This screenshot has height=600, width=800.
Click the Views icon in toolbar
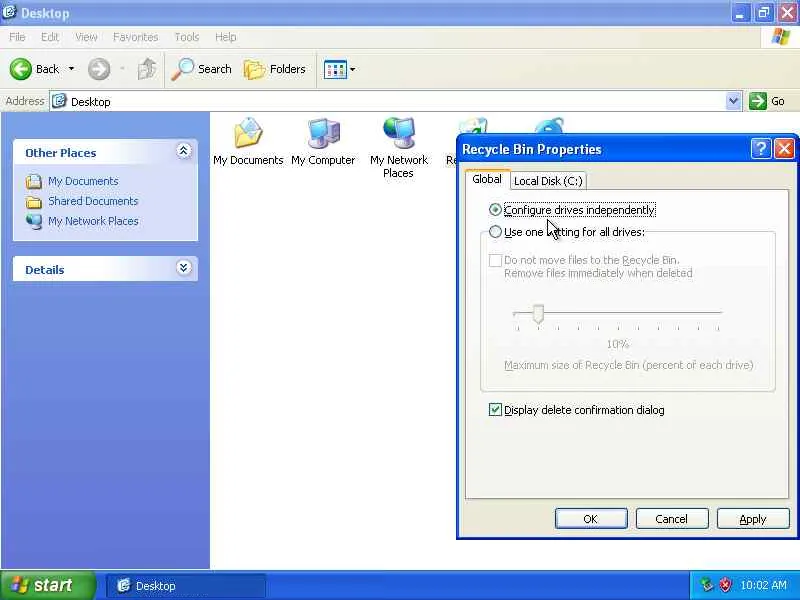tap(335, 69)
